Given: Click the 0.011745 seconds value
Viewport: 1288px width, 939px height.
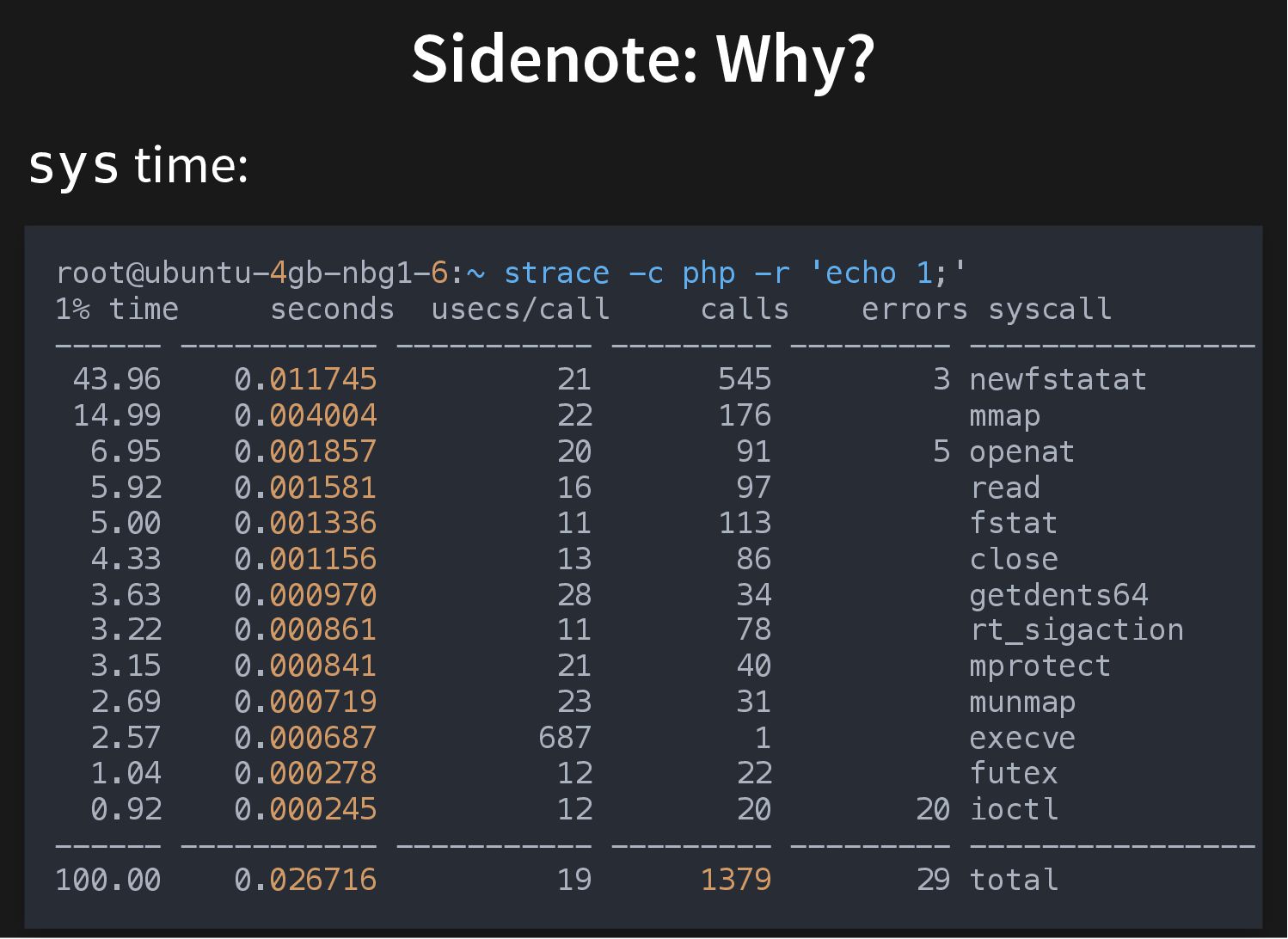Looking at the screenshot, I should pyautogui.click(x=305, y=380).
